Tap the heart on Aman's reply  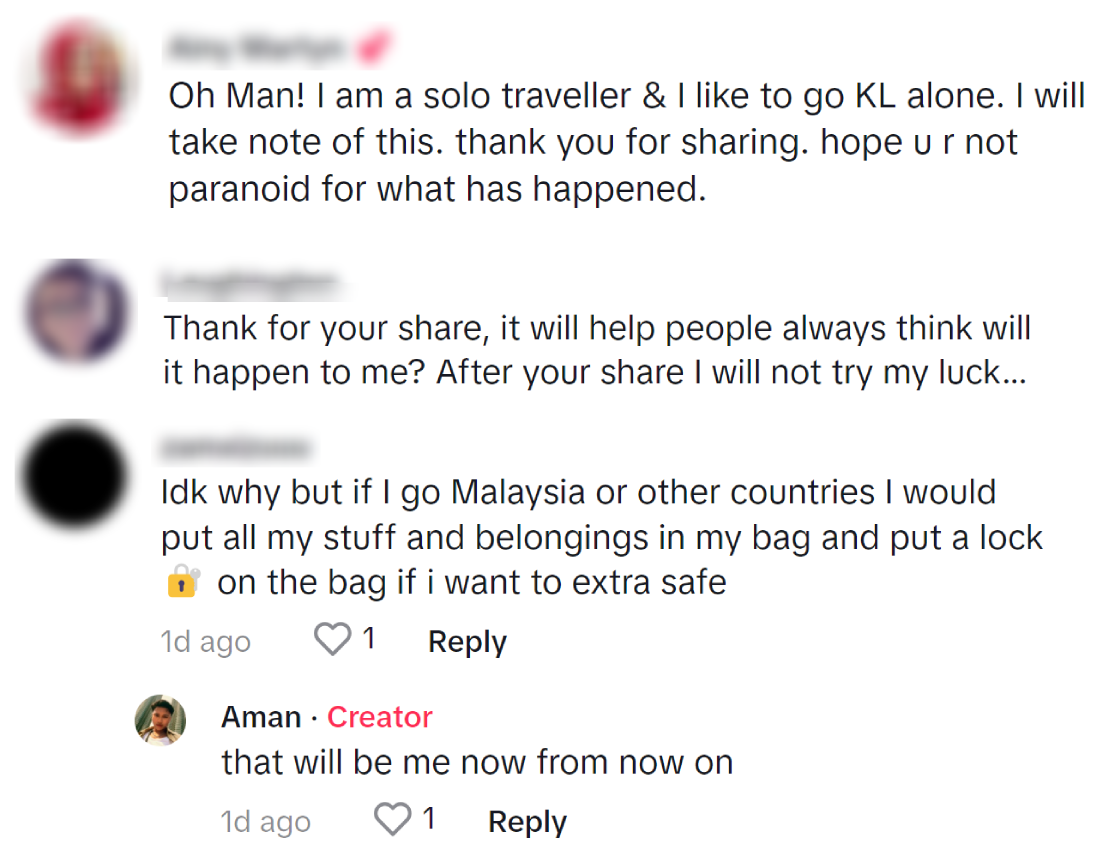pos(393,820)
